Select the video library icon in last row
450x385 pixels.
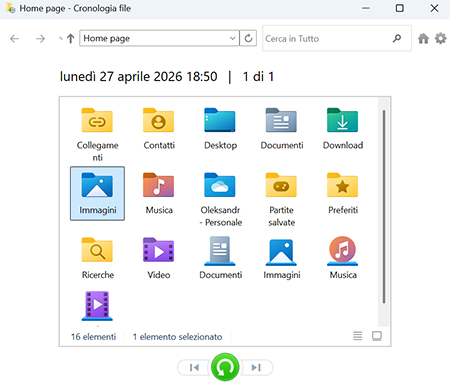pyautogui.click(x=97, y=306)
